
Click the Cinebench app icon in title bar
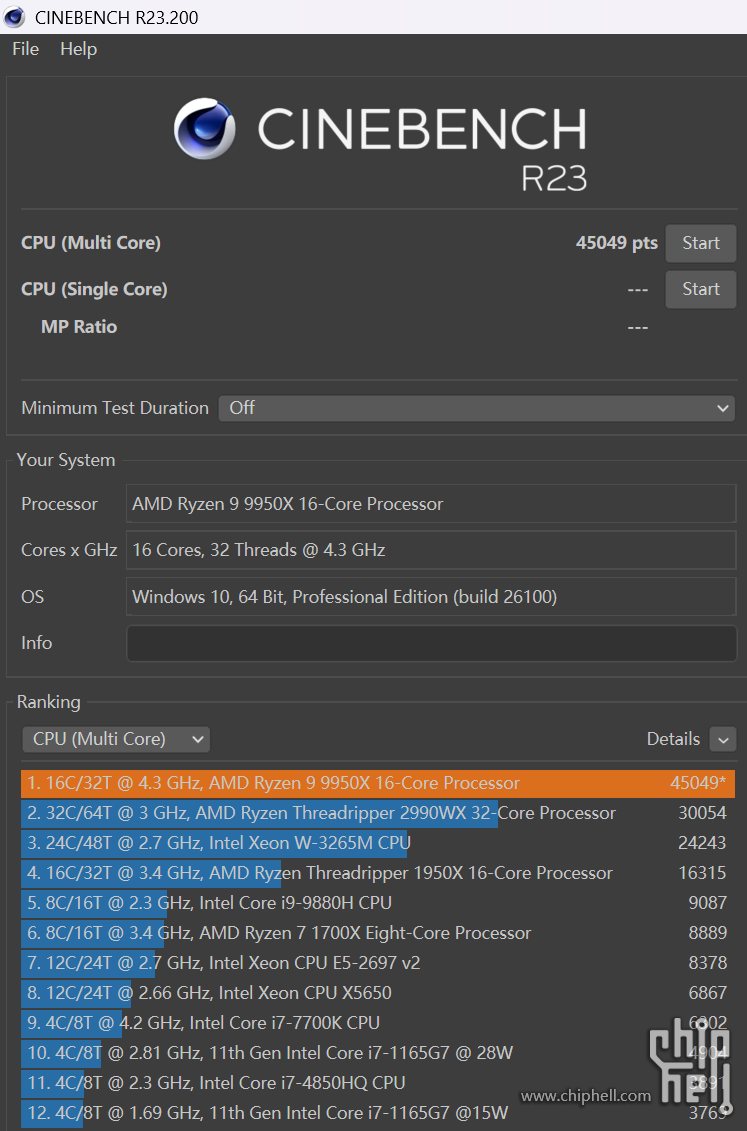tap(14, 17)
